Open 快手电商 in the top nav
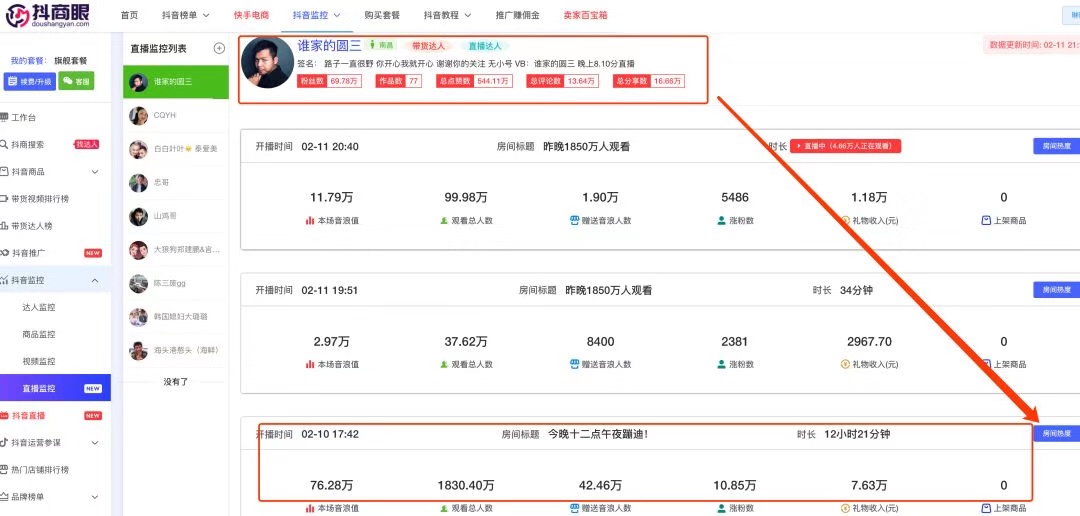 pyautogui.click(x=251, y=14)
